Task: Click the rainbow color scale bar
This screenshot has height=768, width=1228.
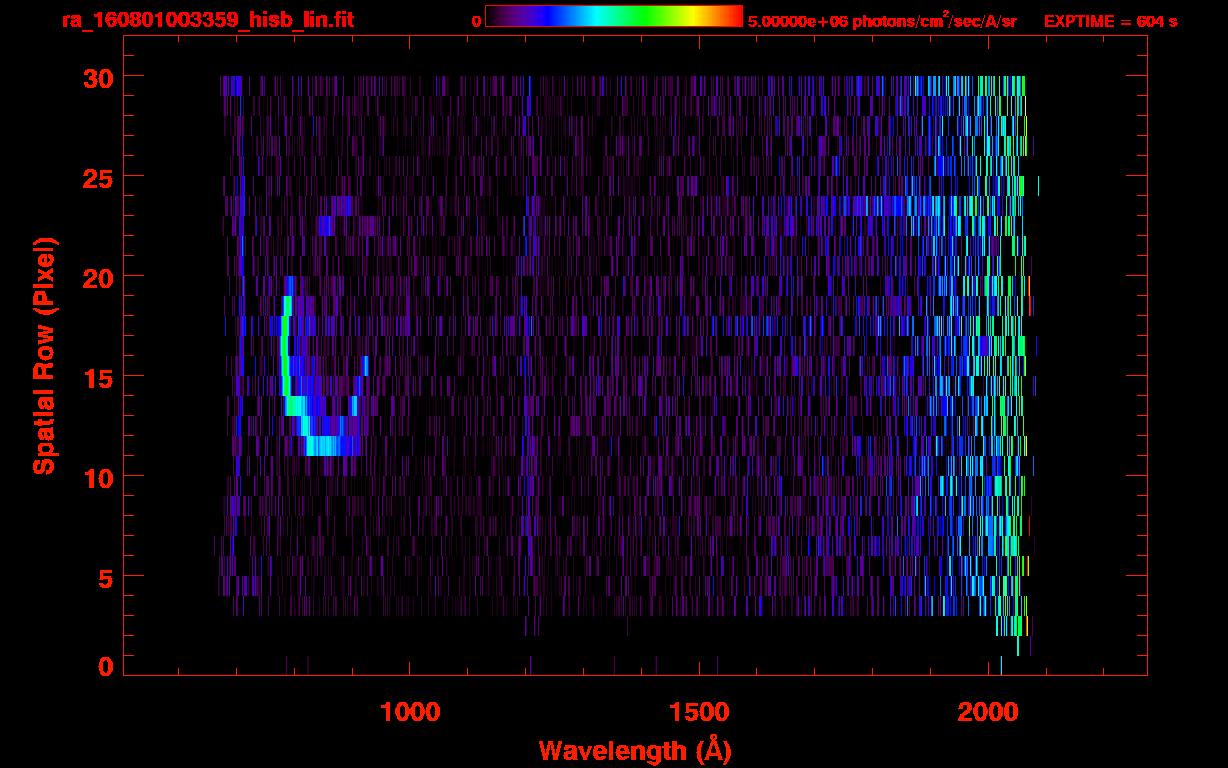Action: click(614, 16)
